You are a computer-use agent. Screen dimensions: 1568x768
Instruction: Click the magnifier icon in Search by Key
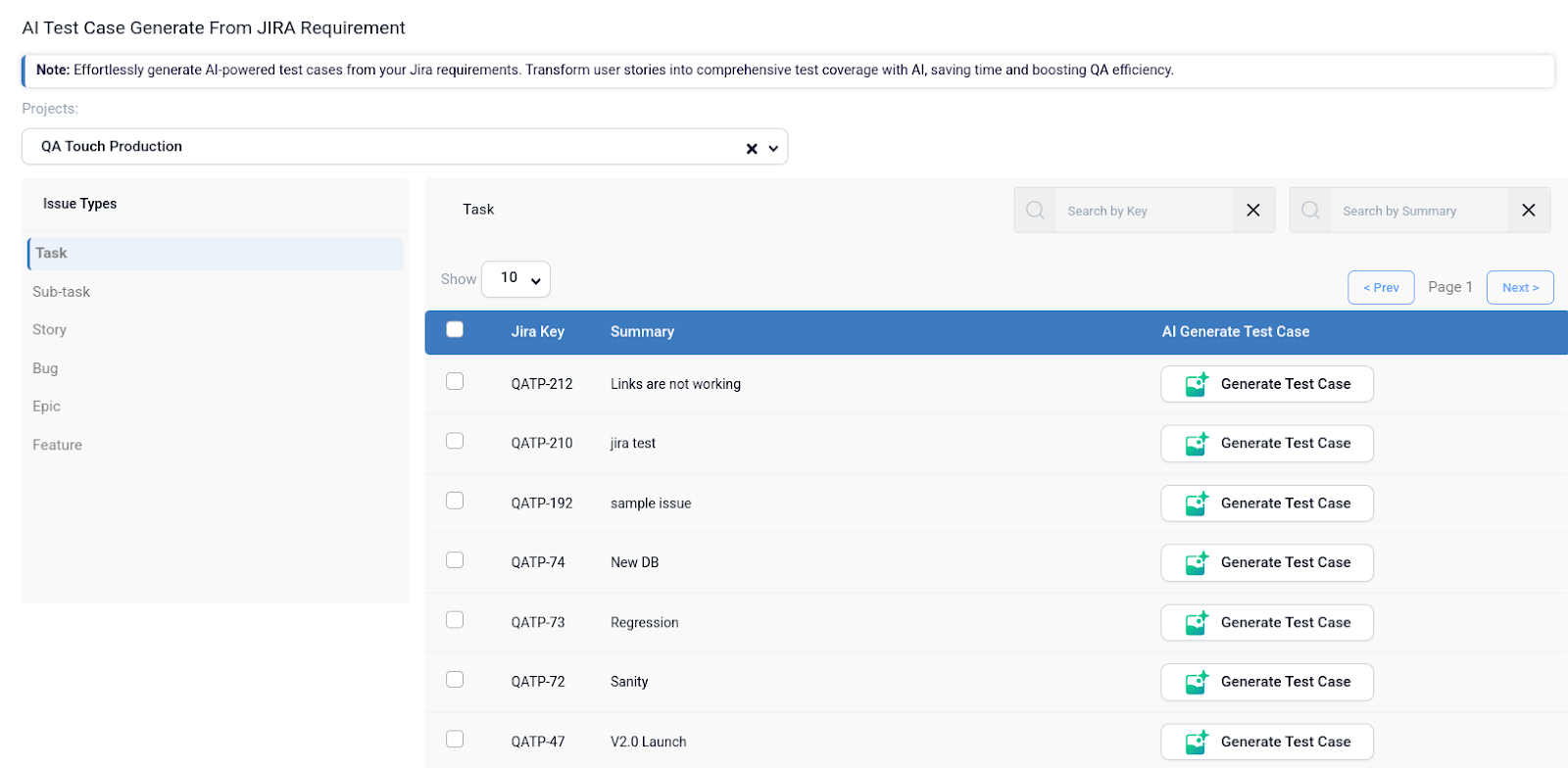[x=1035, y=211]
